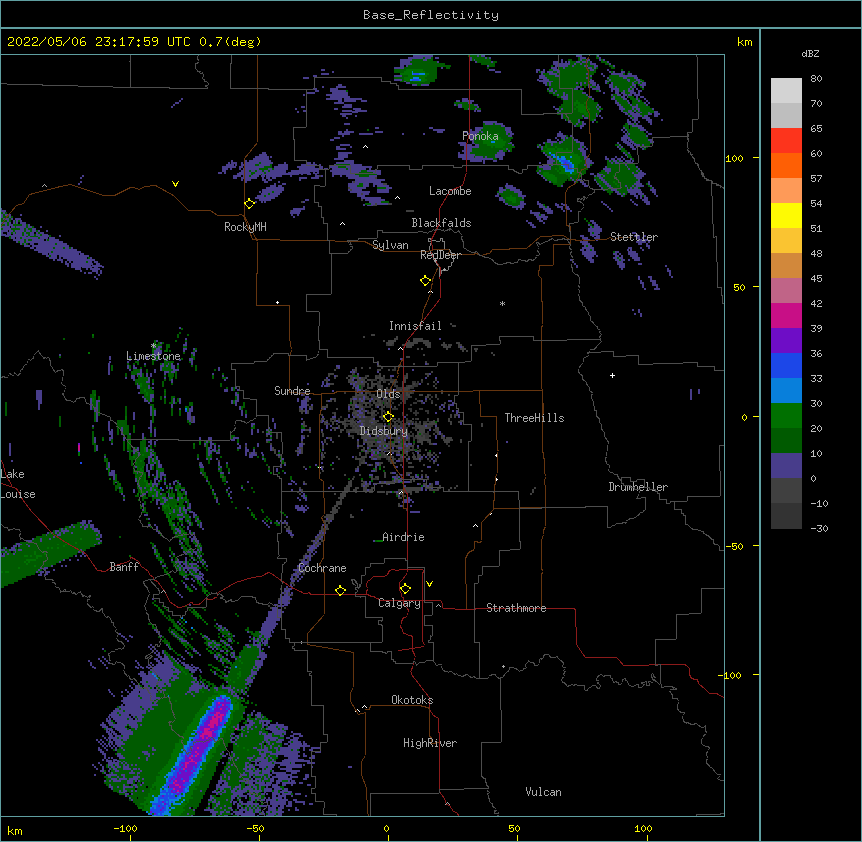Select the yellow diamond marker south of RedDeer
This screenshot has height=842, width=862.
coord(426,280)
